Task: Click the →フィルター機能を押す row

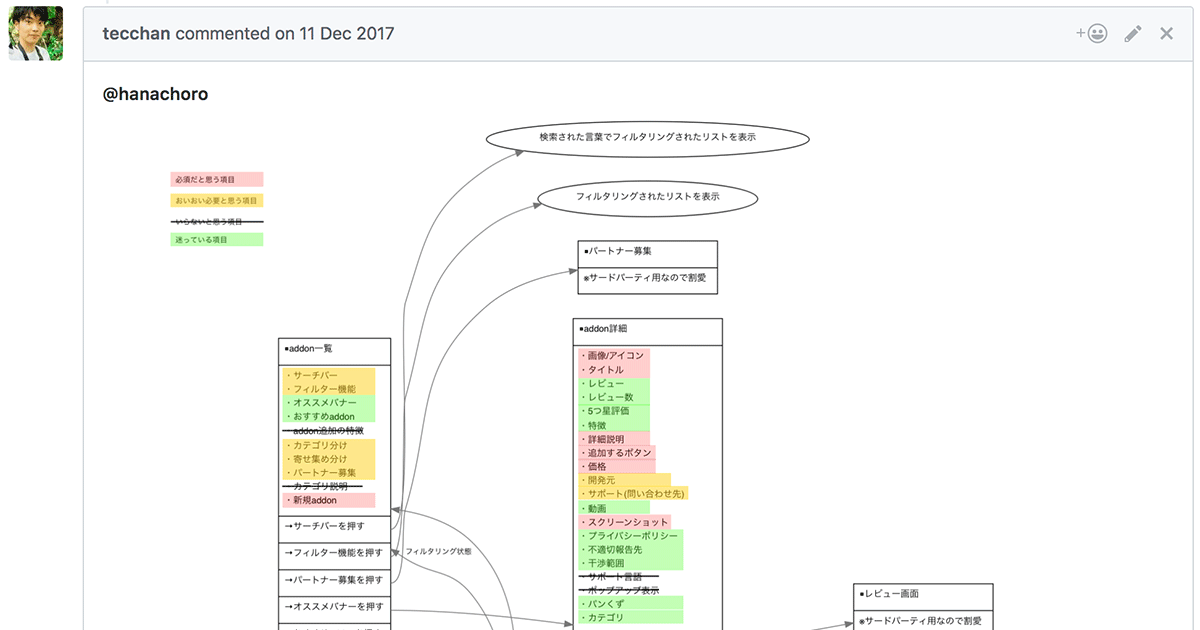Action: click(334, 553)
